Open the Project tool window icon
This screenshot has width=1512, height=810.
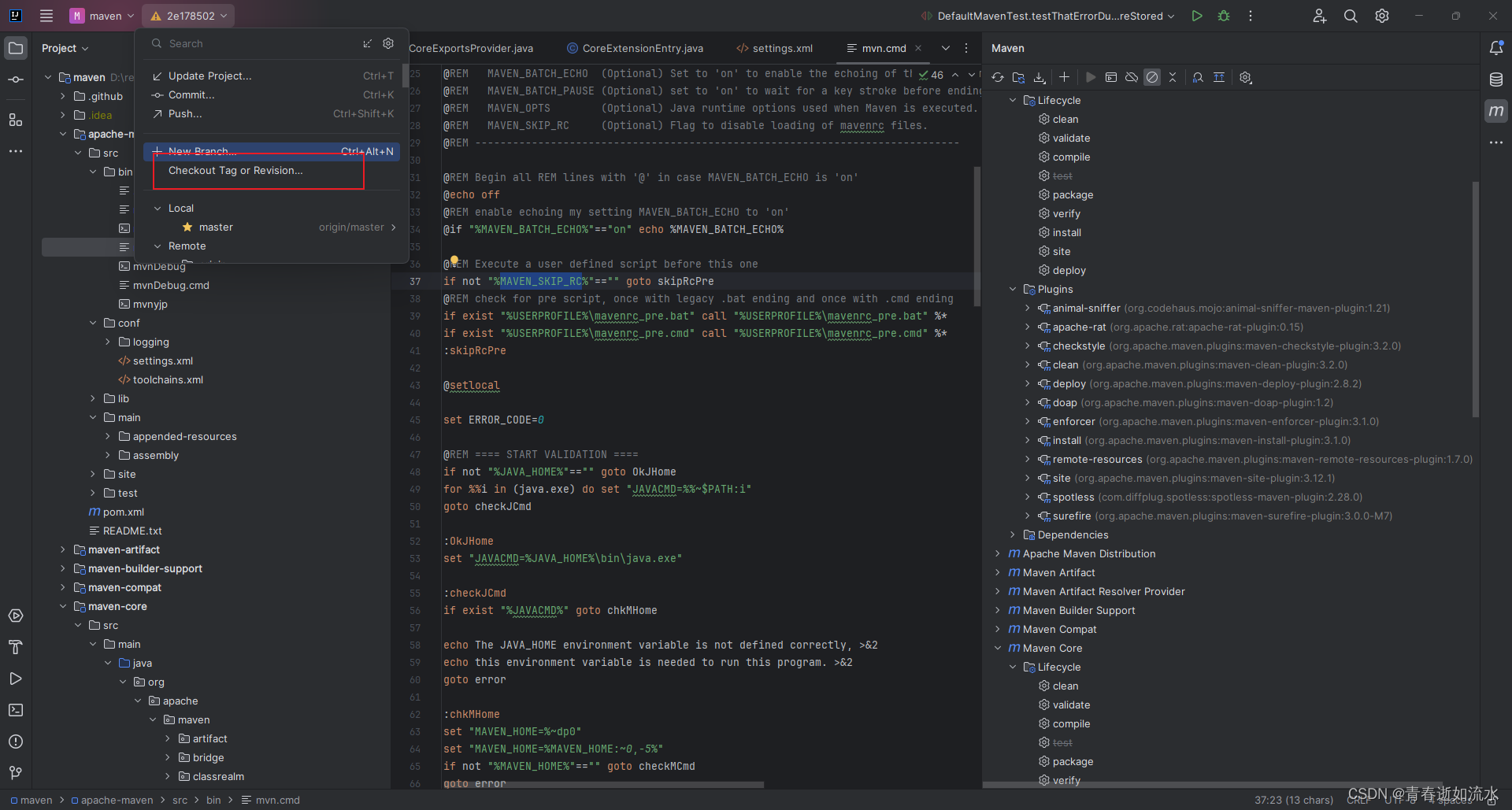tap(16, 48)
